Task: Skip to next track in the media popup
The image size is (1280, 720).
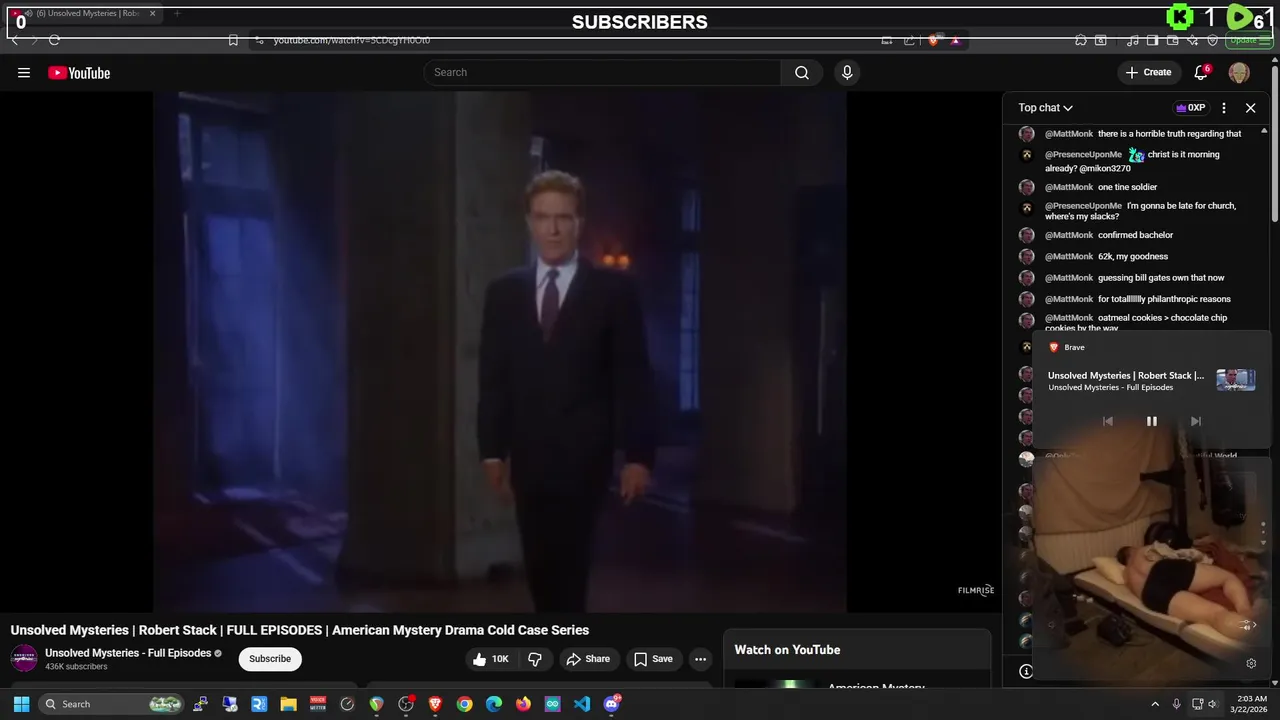Action: (x=1195, y=421)
